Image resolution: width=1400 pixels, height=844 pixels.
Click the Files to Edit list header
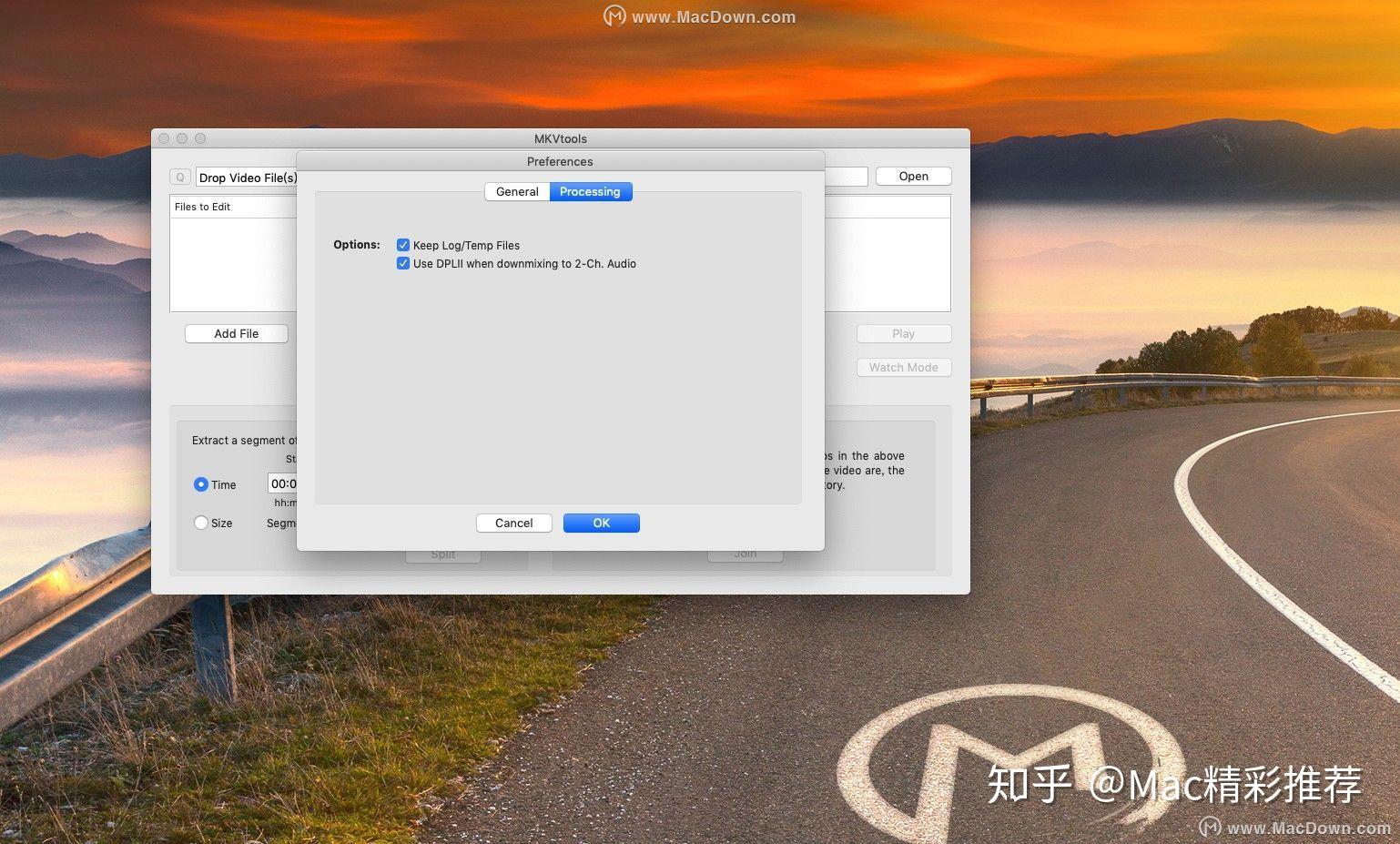(x=234, y=207)
